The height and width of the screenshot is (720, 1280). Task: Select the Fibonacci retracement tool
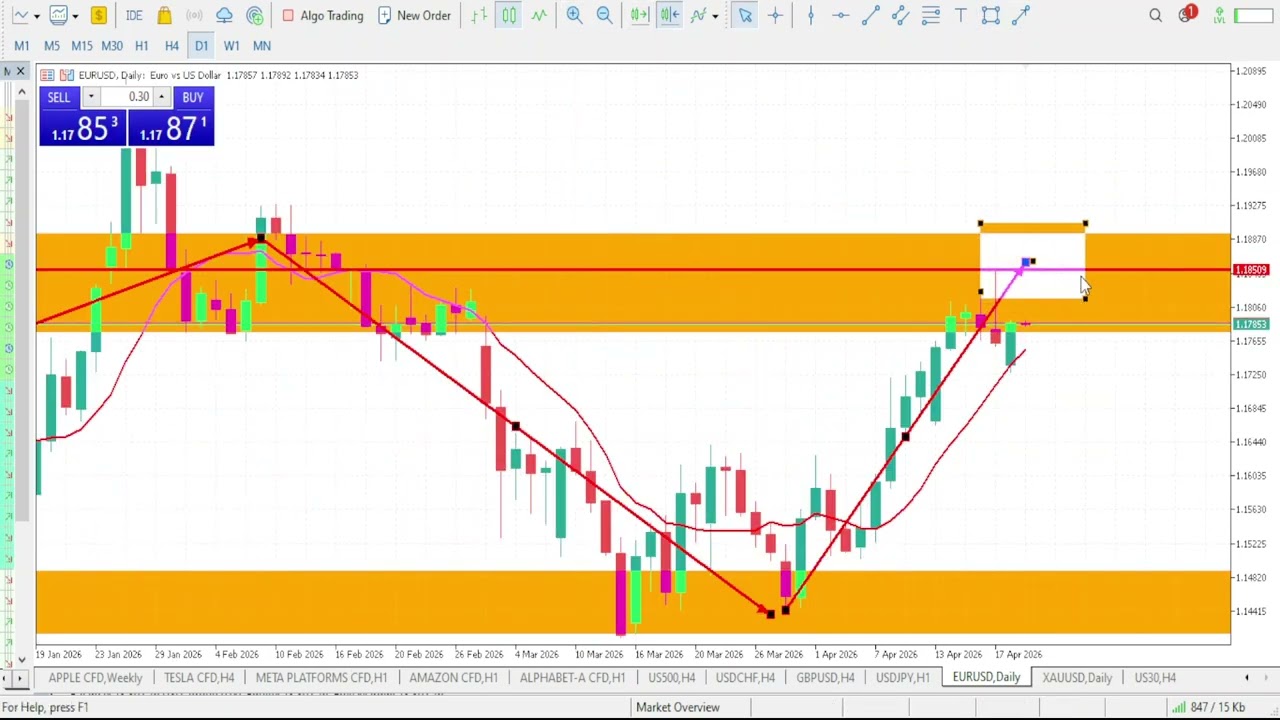pos(930,15)
